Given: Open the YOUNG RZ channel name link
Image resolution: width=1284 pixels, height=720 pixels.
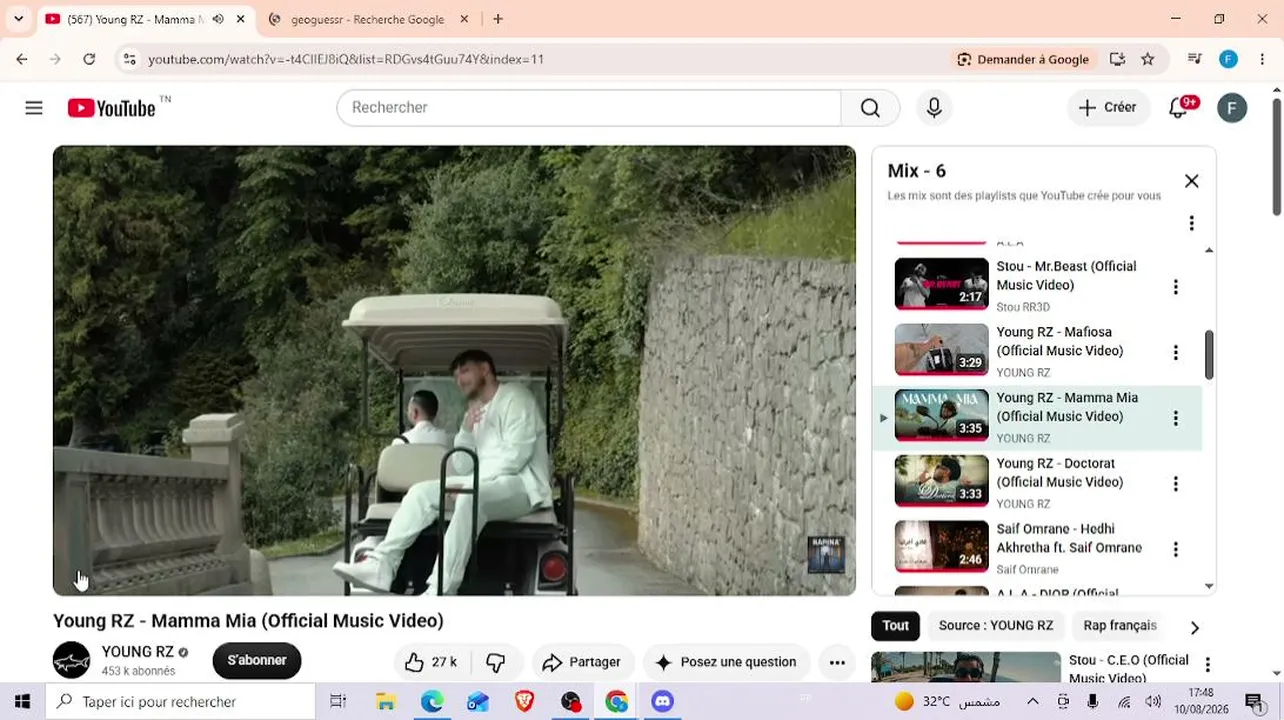Looking at the screenshot, I should point(138,652).
